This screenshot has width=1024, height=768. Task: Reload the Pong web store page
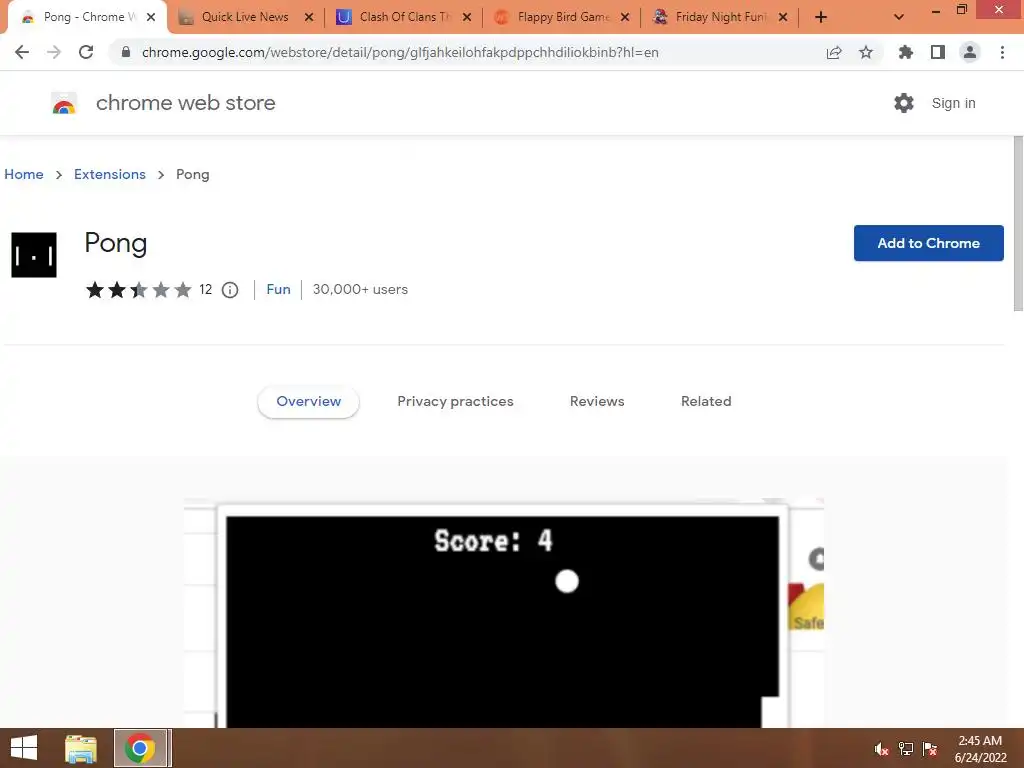86,52
